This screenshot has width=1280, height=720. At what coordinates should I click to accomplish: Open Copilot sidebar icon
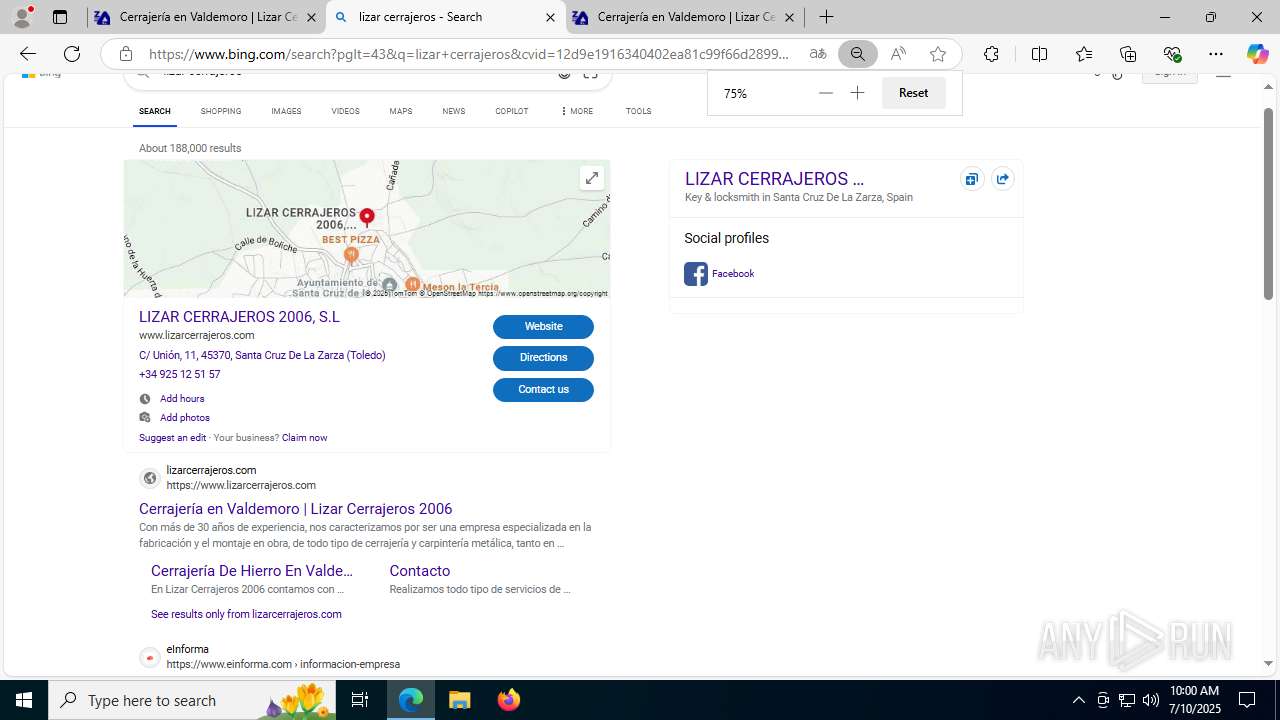1257,54
